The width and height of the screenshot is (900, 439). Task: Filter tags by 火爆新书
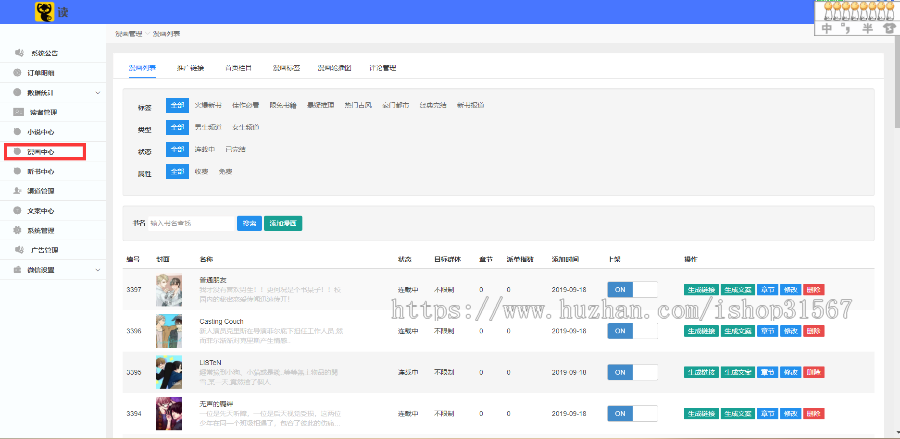(208, 106)
